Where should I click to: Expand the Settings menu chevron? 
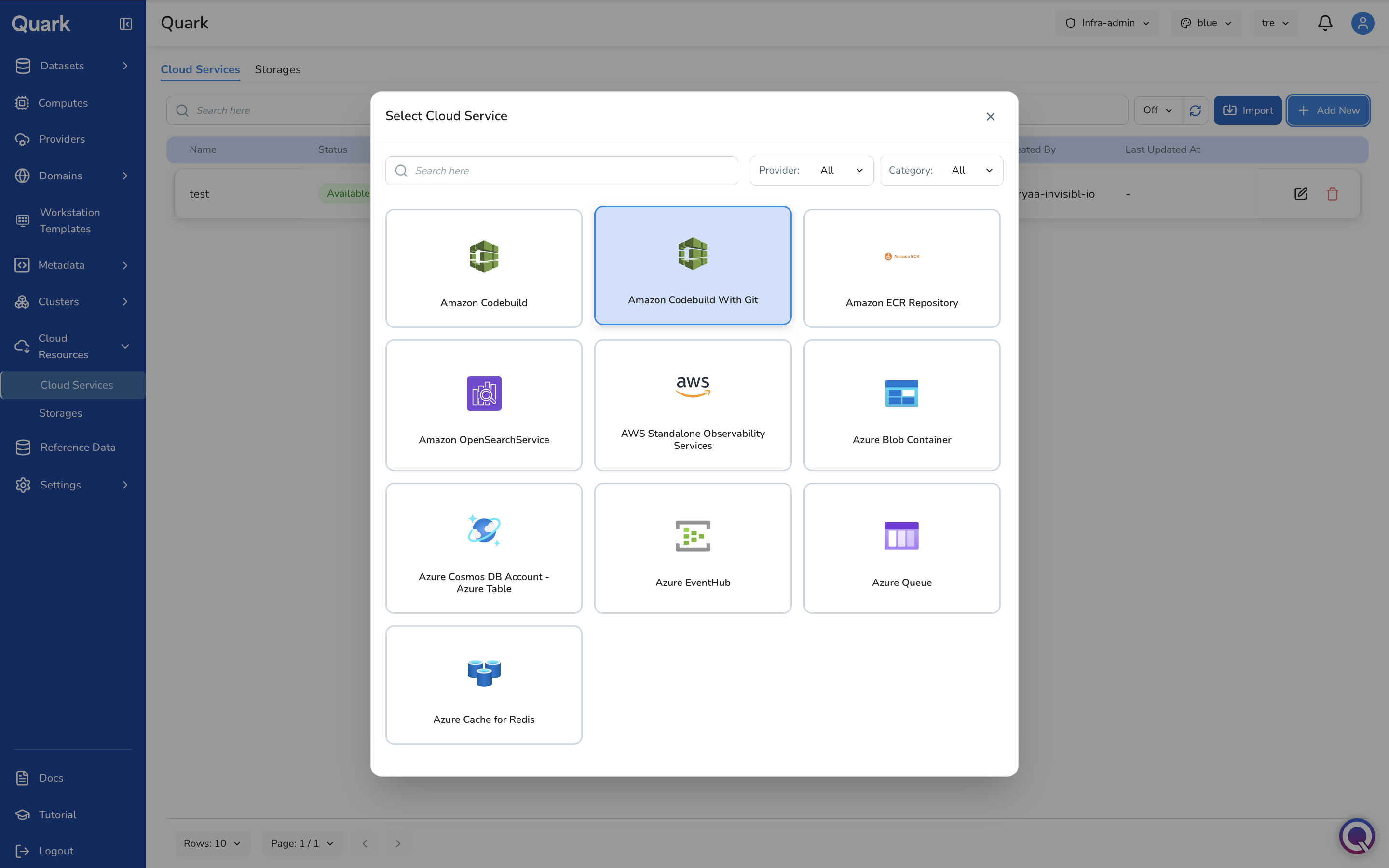pyautogui.click(x=125, y=485)
